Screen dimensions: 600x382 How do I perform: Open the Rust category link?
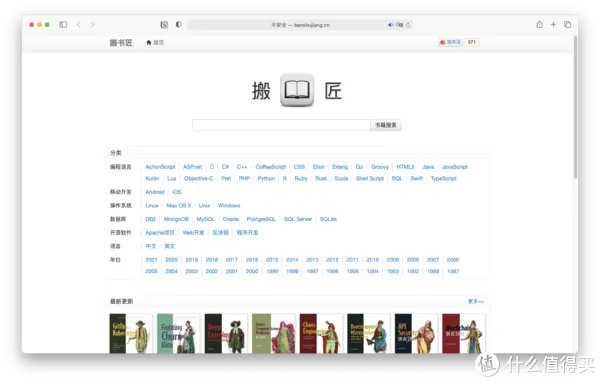coord(321,178)
